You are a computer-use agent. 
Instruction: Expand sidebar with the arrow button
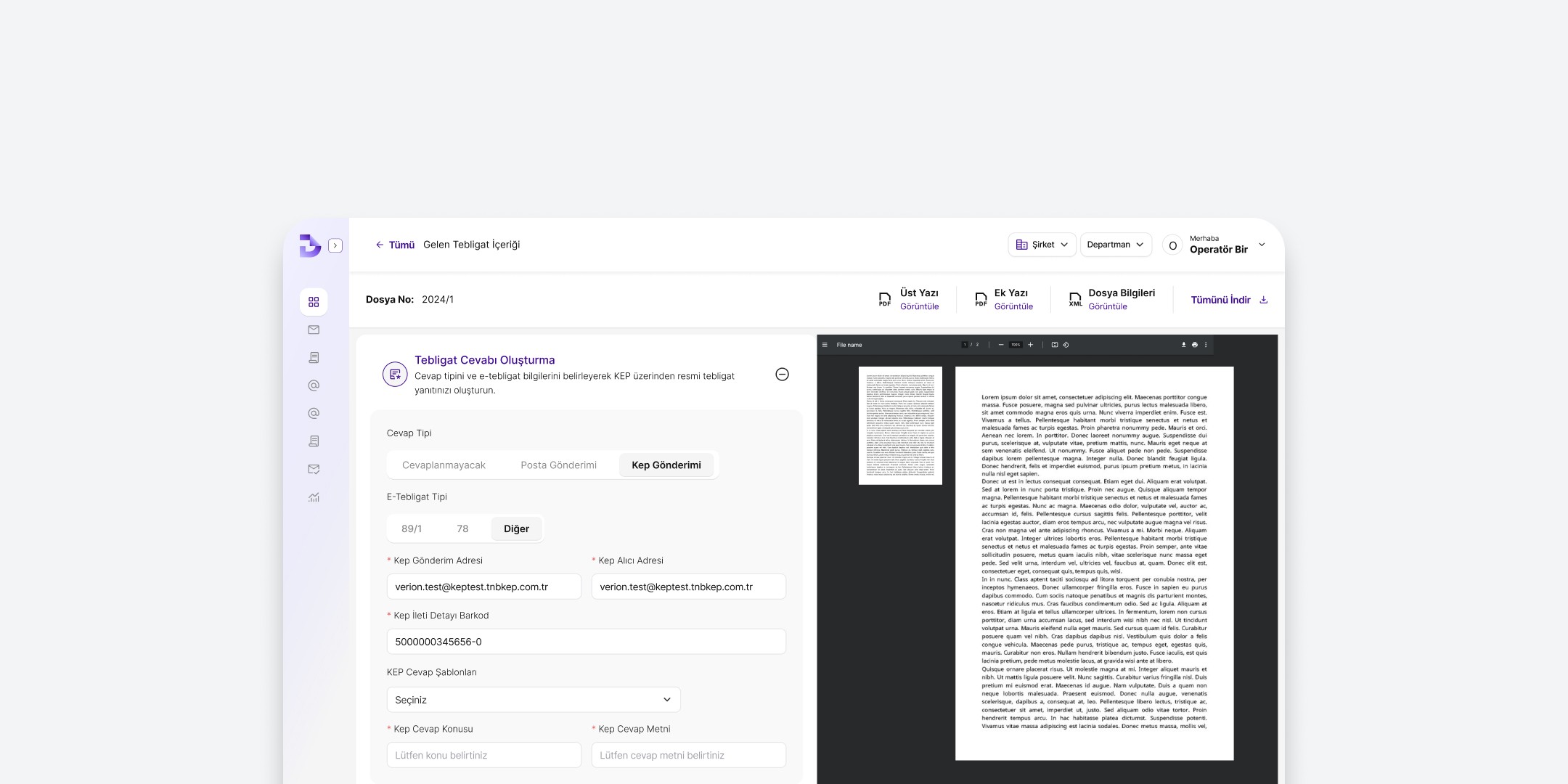tap(335, 245)
